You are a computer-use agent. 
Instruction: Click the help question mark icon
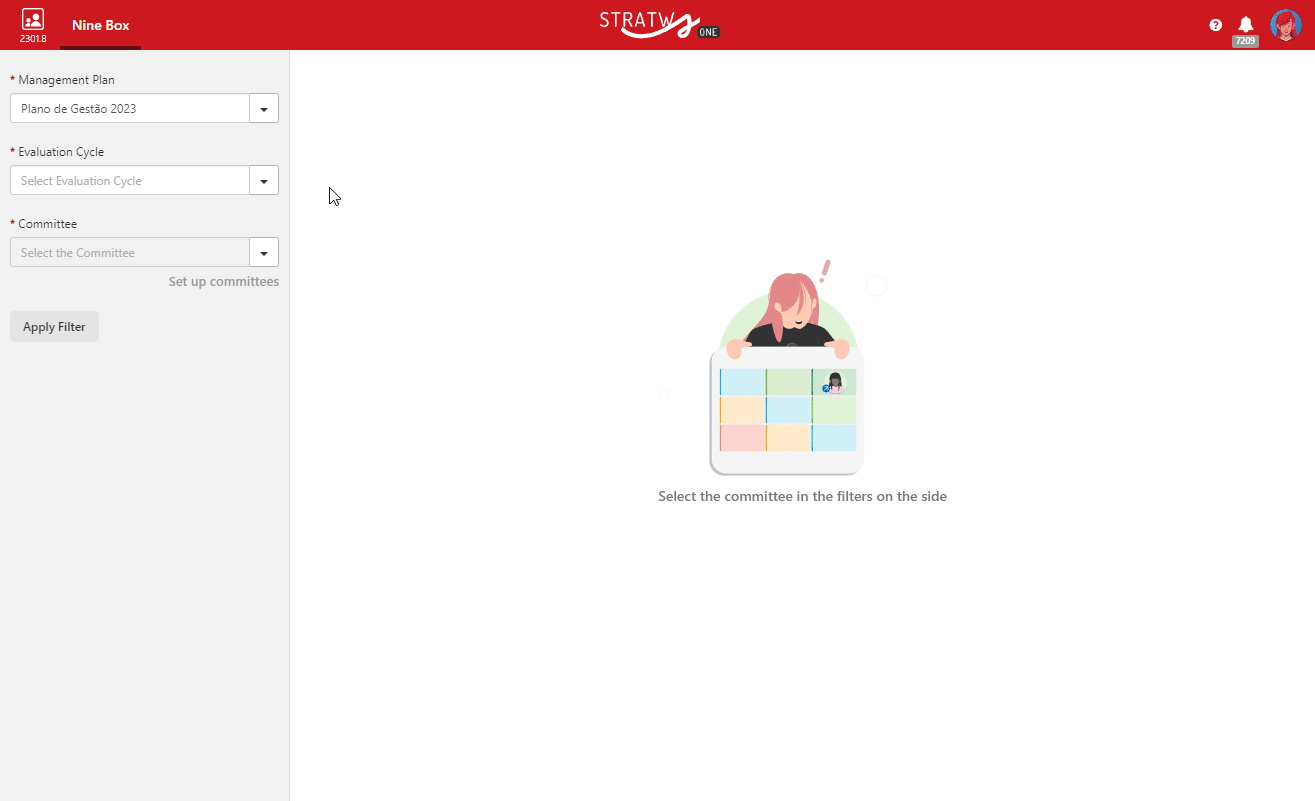[1216, 25]
